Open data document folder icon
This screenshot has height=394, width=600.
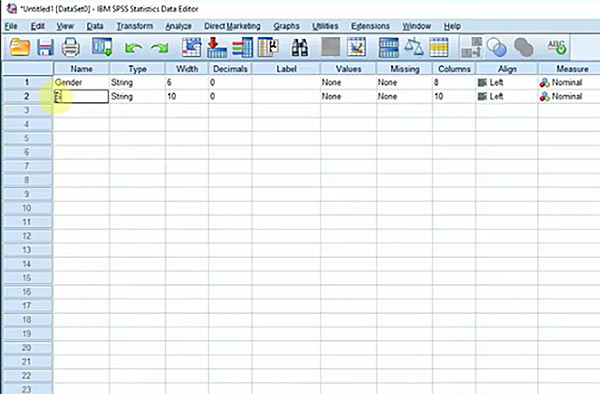click(x=20, y=48)
